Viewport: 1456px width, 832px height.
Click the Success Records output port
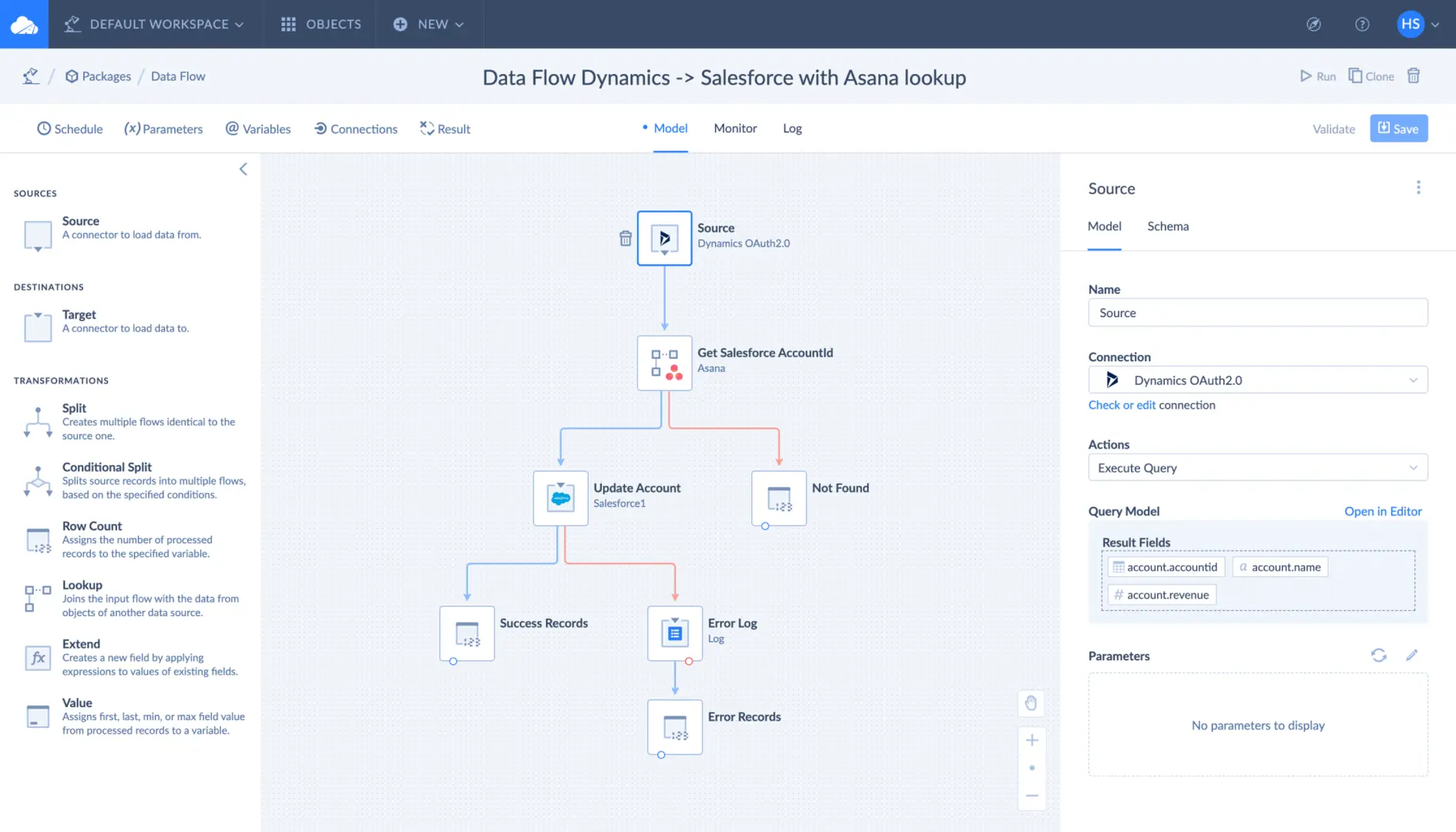453,662
